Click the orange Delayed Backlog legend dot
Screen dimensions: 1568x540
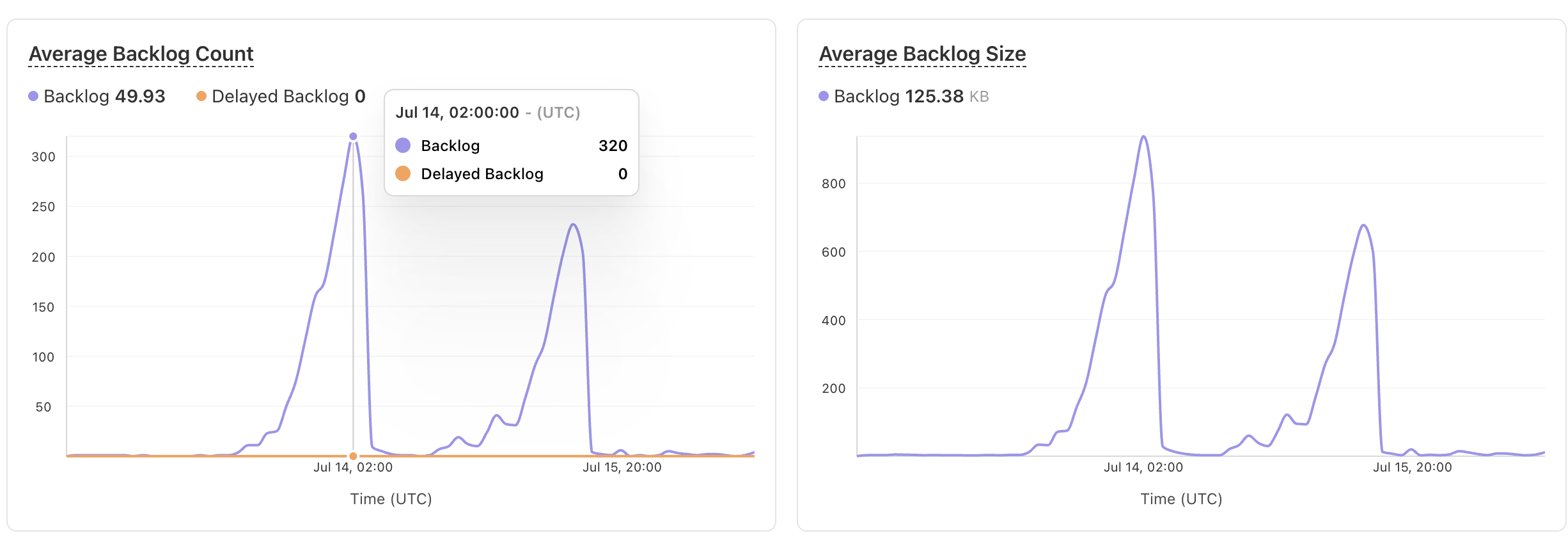201,96
